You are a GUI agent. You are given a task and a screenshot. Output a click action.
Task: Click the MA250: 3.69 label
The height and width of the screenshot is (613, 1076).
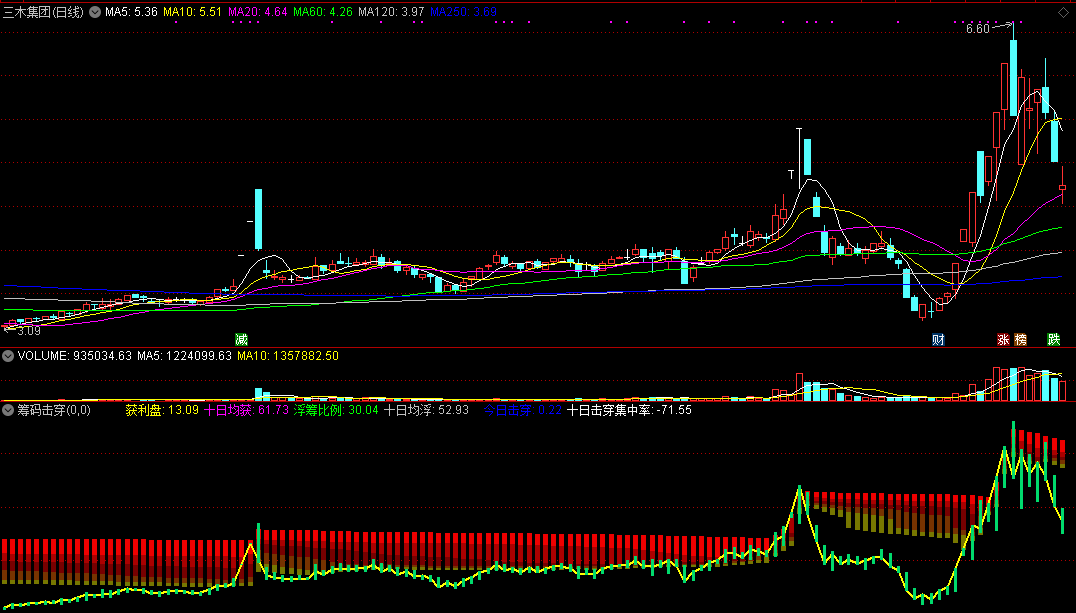pos(463,12)
